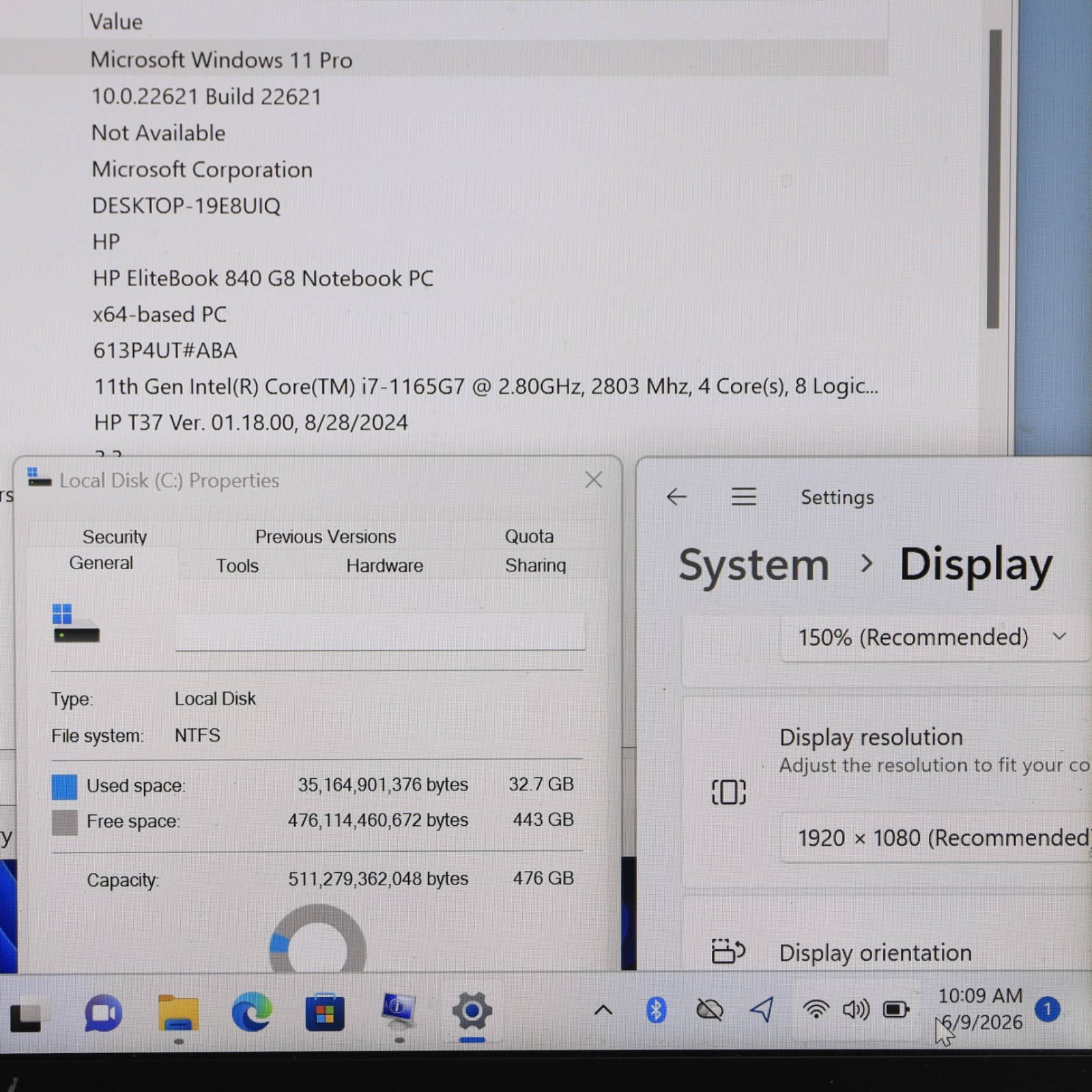Open Microsoft Teams Chat from taskbar
Screen dimensions: 1092x1092
(x=103, y=1013)
